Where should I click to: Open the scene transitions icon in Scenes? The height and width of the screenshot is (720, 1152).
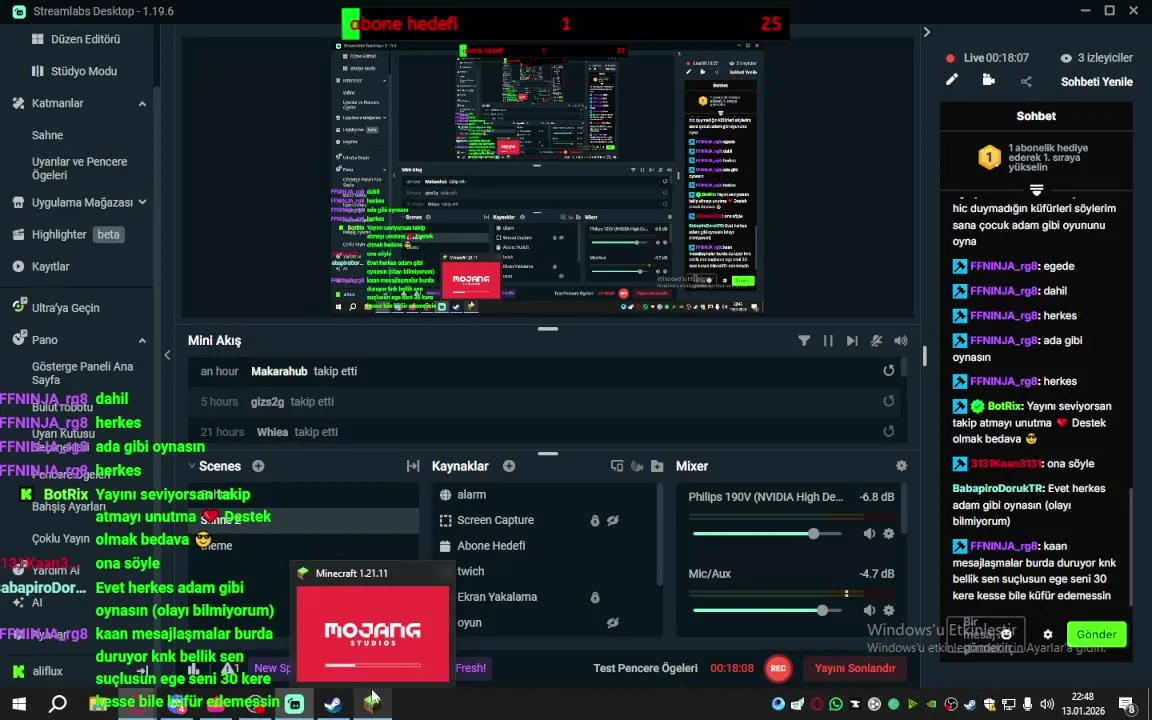[413, 466]
